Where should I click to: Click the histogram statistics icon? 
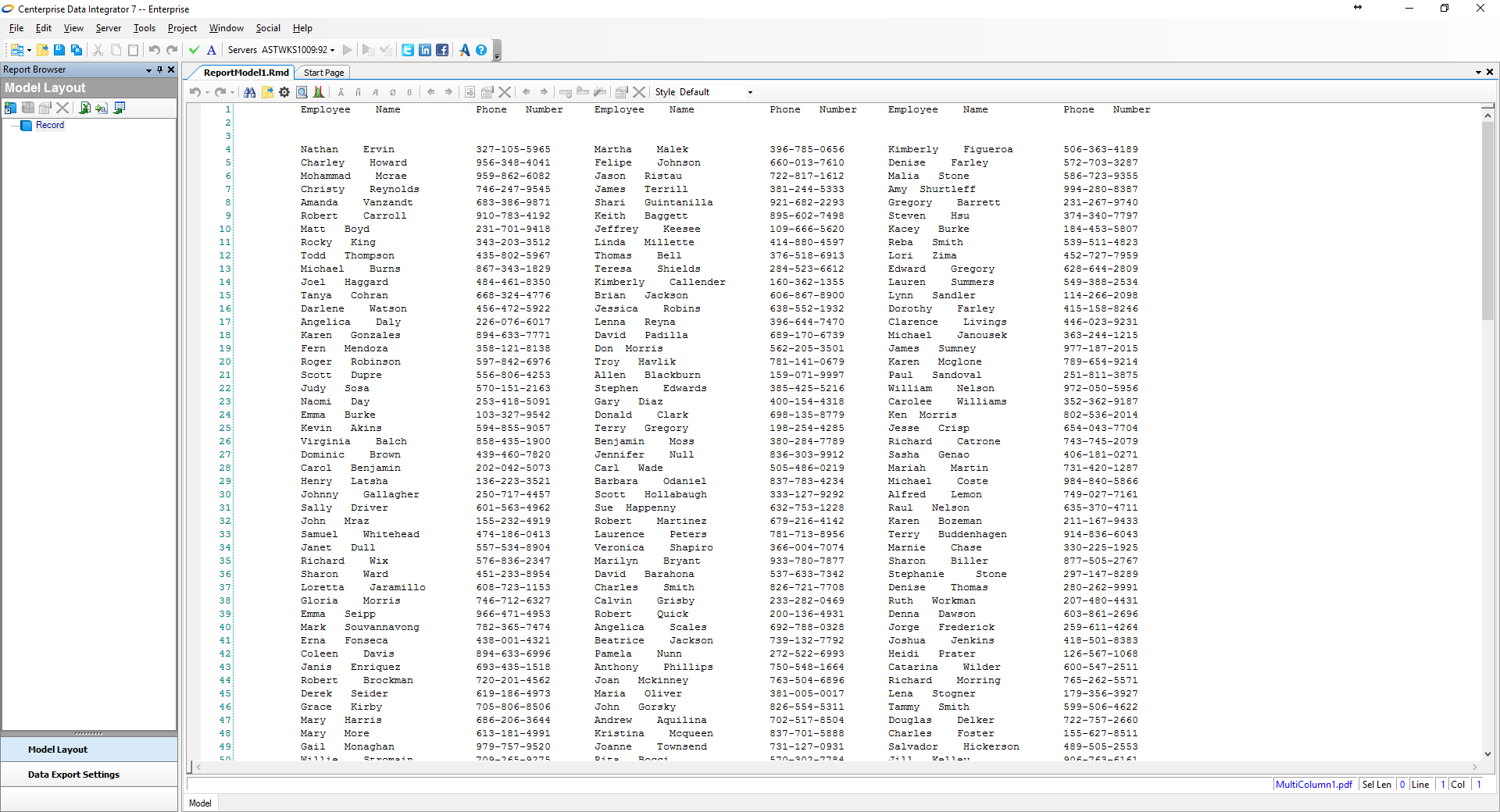click(319, 92)
